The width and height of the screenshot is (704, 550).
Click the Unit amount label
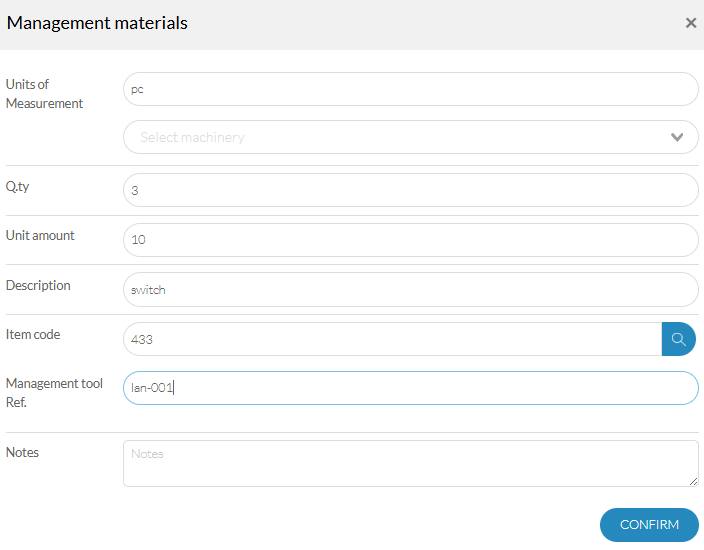coord(40,235)
